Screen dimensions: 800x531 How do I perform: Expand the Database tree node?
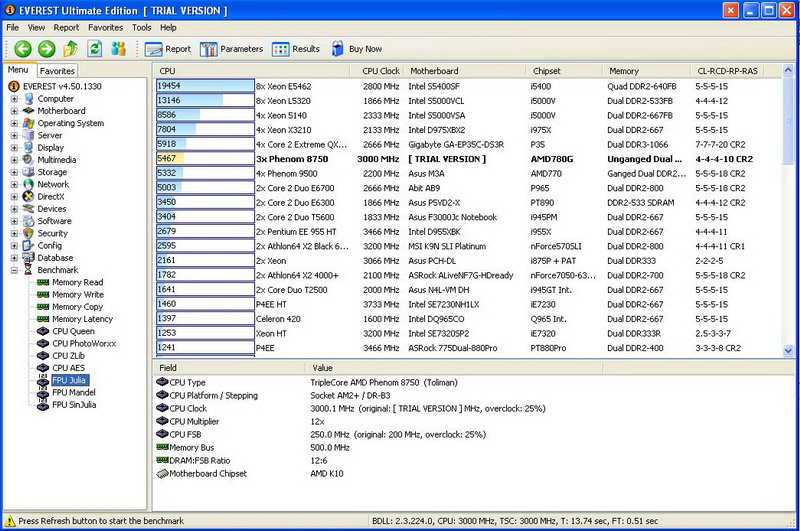(14, 258)
